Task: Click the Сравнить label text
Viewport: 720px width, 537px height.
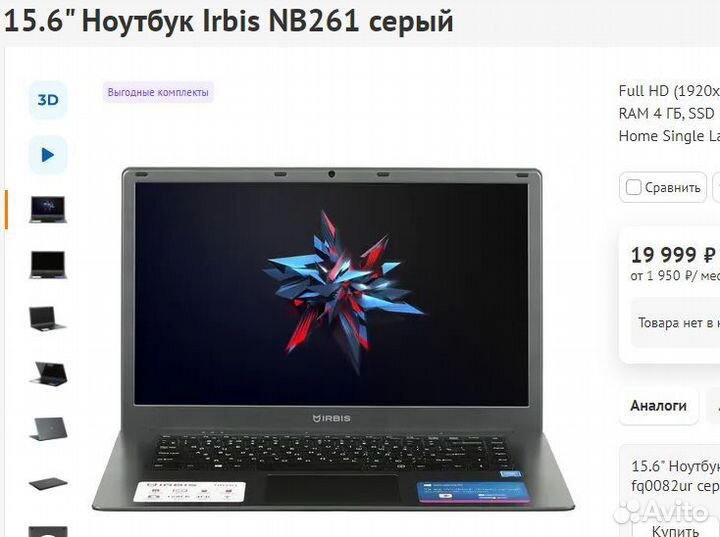Action: click(x=673, y=187)
